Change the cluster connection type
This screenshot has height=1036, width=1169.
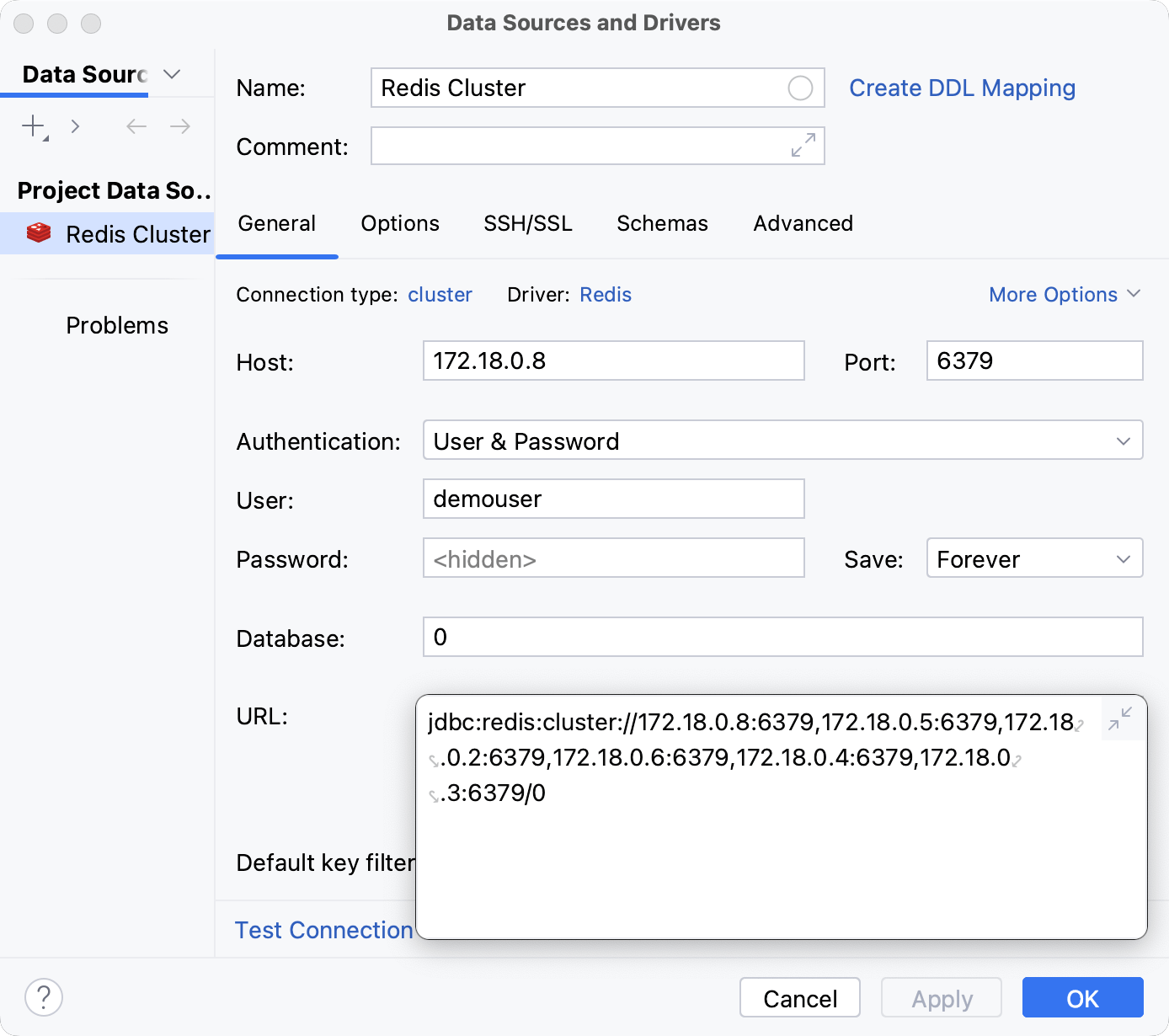(440, 294)
